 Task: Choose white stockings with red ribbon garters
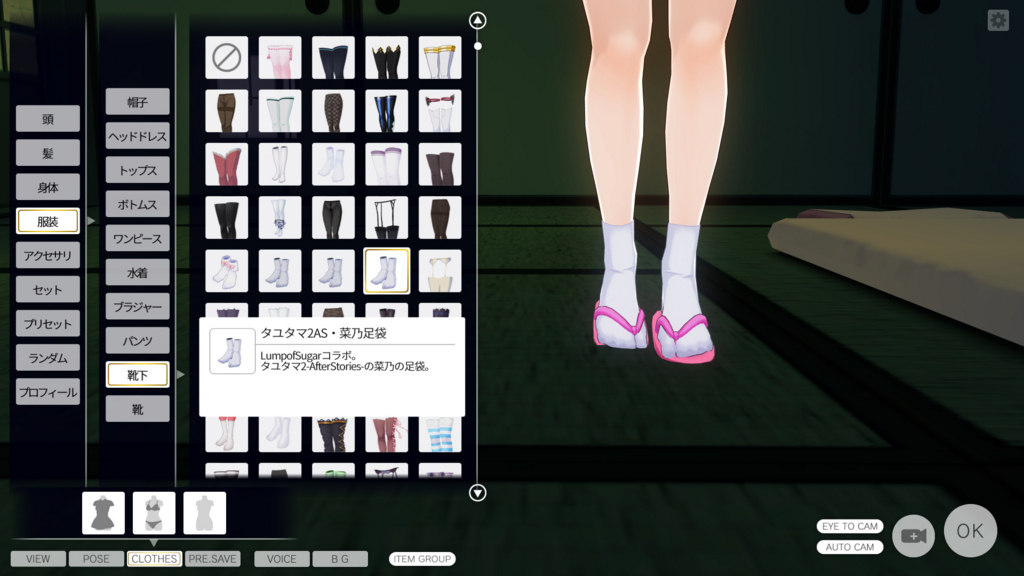click(x=440, y=111)
